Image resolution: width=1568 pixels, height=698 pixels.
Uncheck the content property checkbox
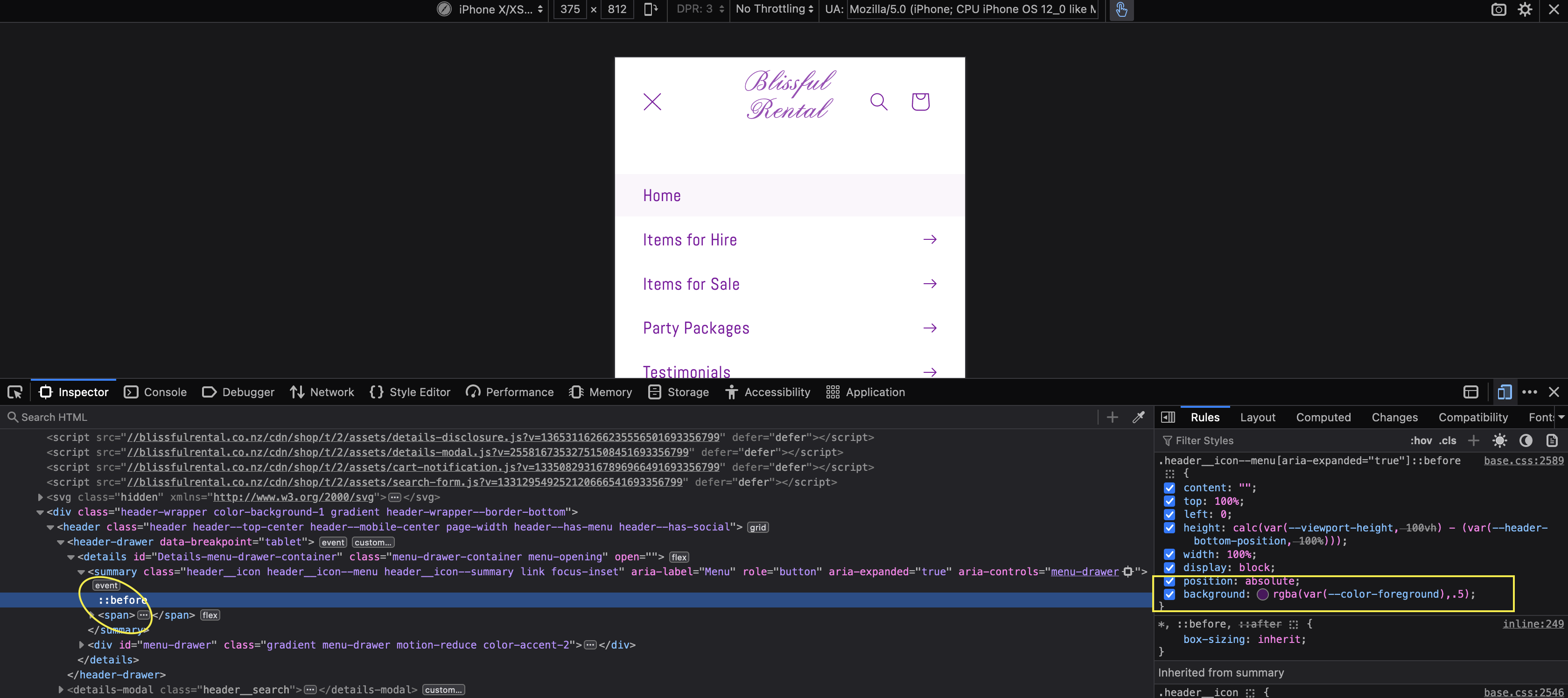coord(1169,488)
